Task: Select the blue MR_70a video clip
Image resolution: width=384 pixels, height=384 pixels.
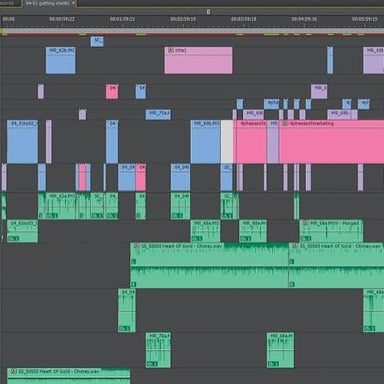Action: coord(158,114)
